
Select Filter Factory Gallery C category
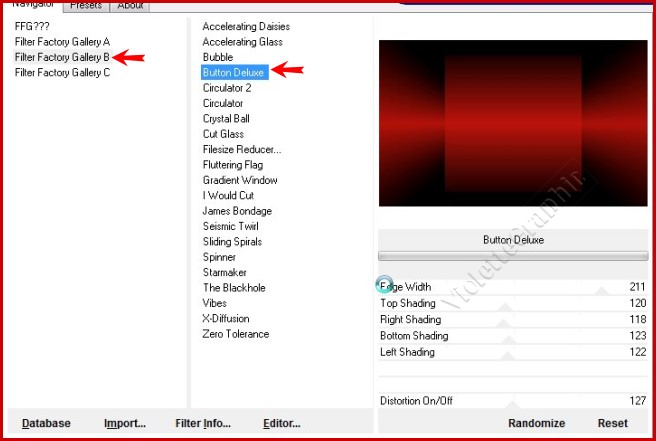pos(62,72)
